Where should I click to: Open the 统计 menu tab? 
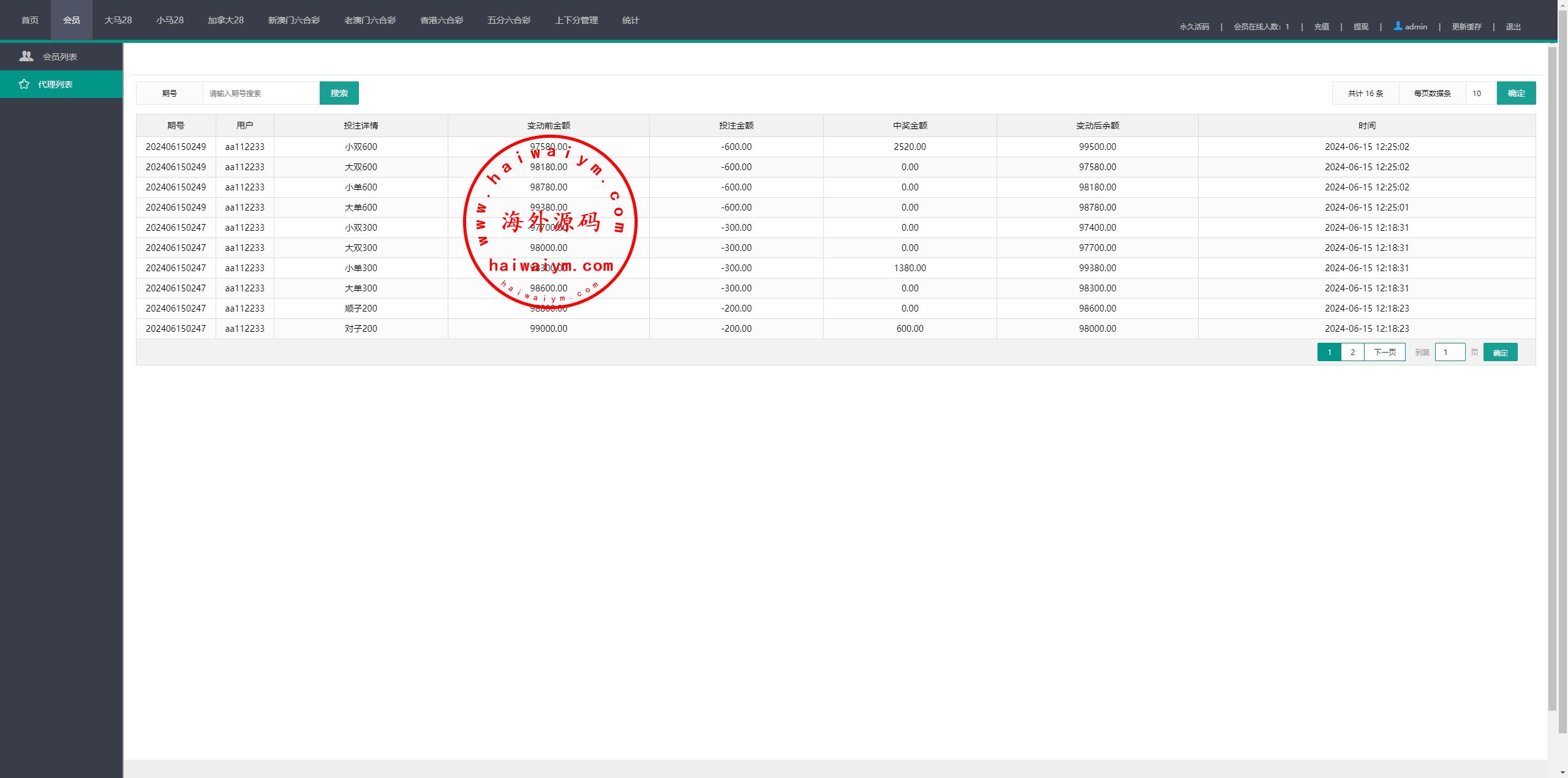click(630, 20)
